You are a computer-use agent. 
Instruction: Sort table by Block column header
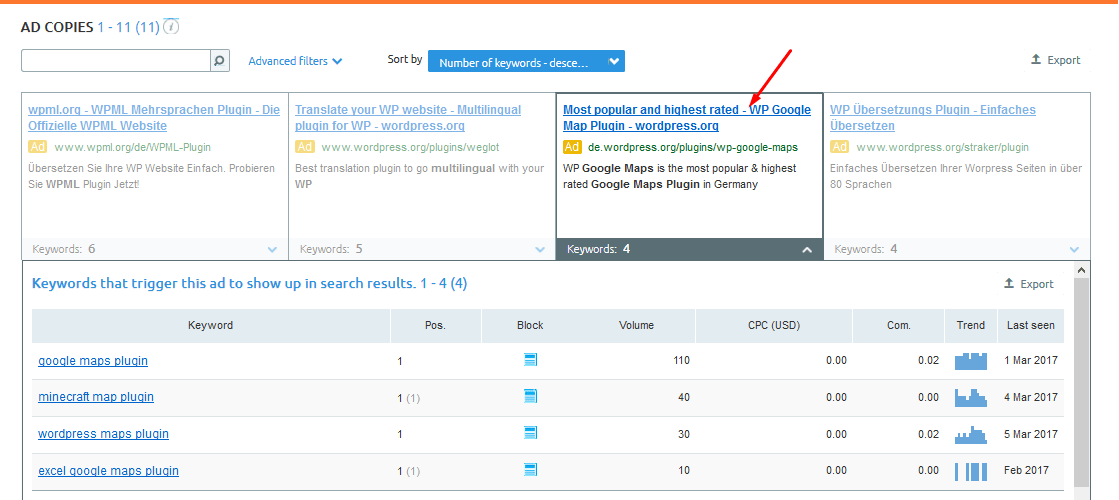coord(530,325)
